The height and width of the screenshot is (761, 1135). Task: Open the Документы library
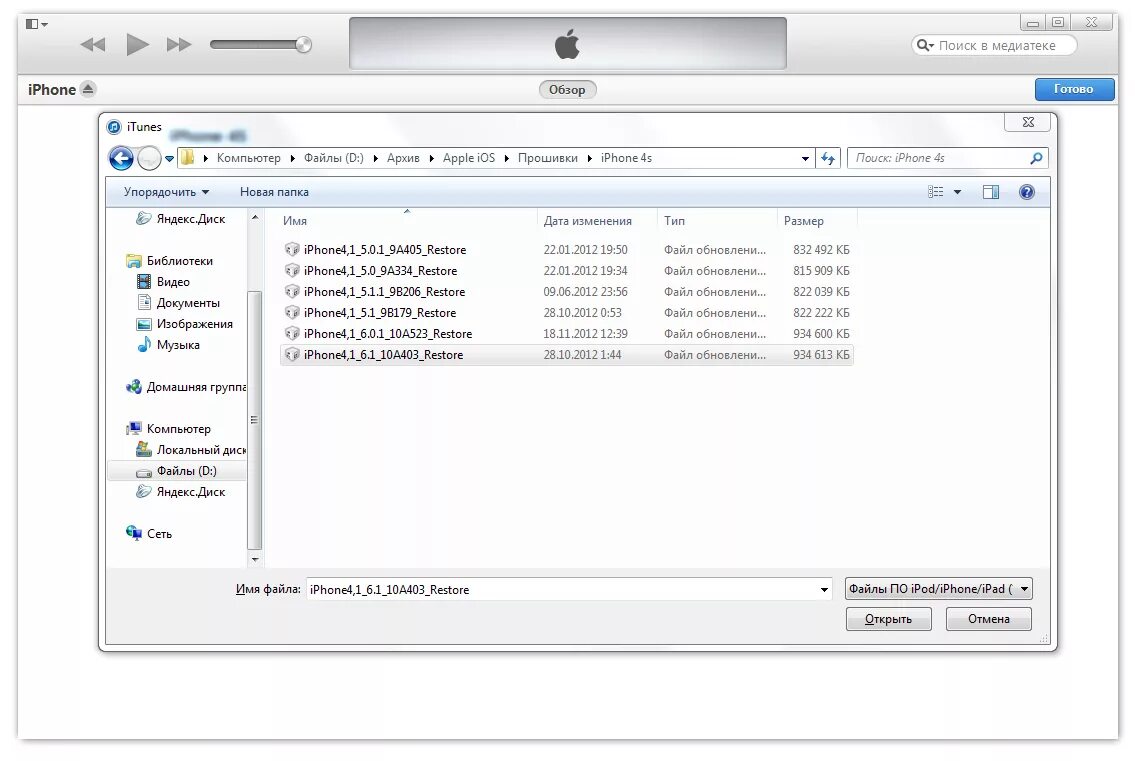pyautogui.click(x=179, y=303)
